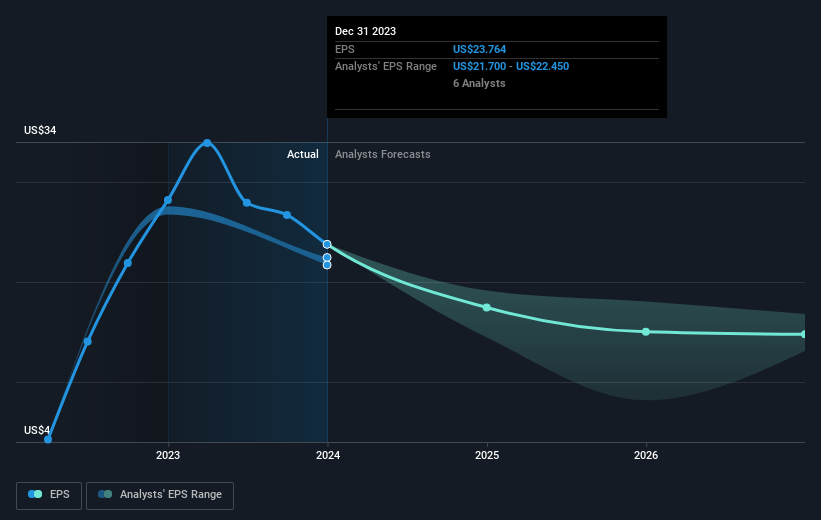821x520 pixels.
Task: Click the US$34 y-axis label
Action: [40, 130]
